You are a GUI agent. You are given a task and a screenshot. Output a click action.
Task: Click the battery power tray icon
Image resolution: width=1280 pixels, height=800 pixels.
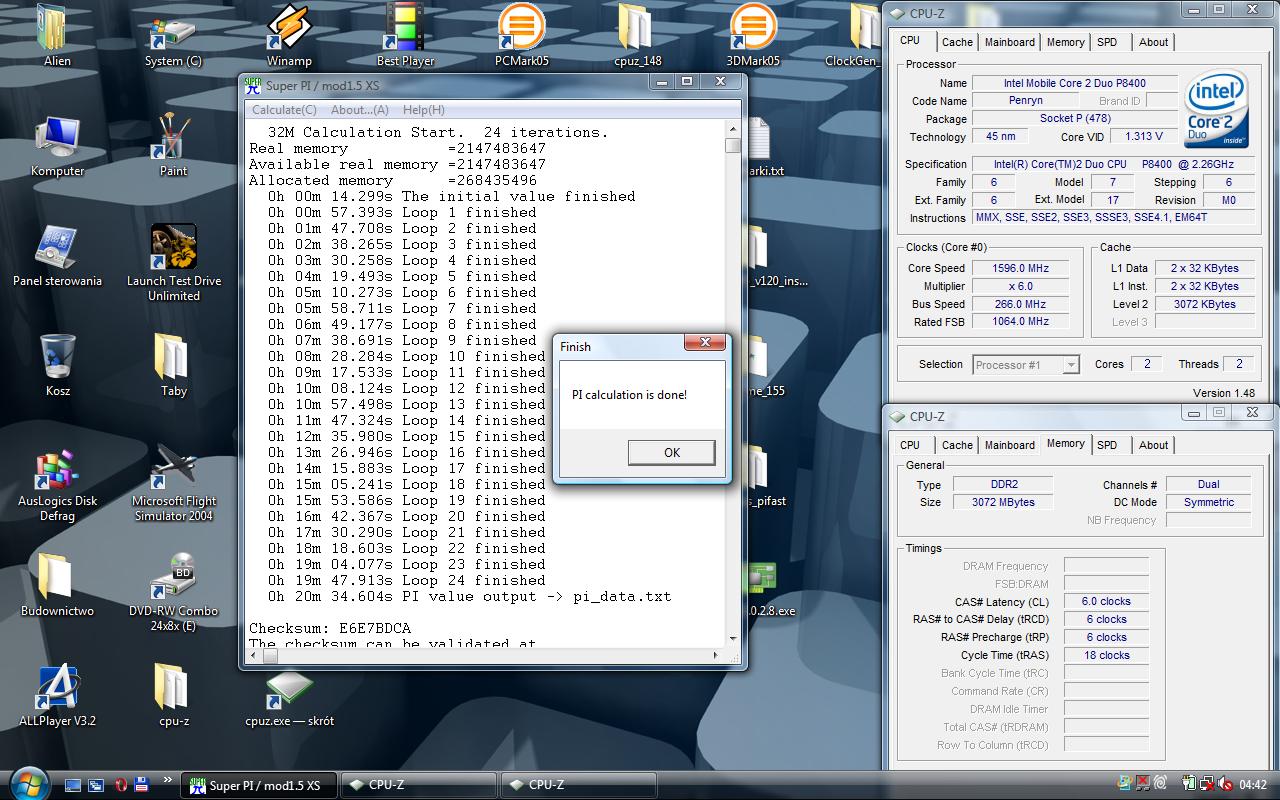click(x=1191, y=785)
